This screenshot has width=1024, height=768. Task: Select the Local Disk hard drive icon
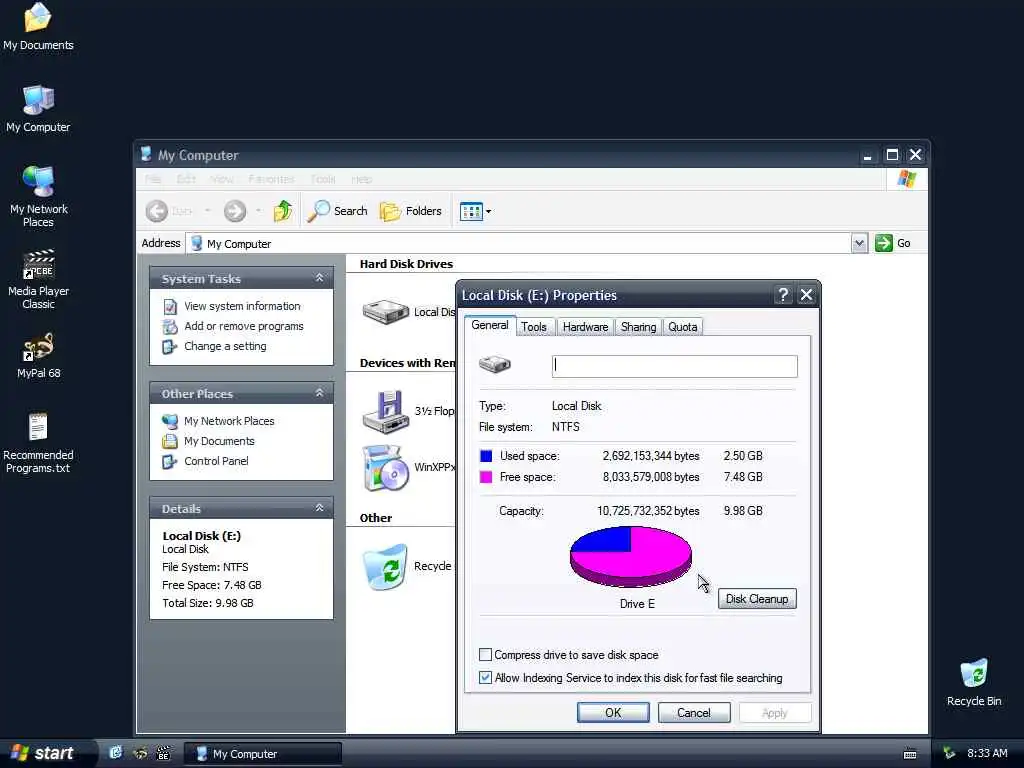point(385,312)
